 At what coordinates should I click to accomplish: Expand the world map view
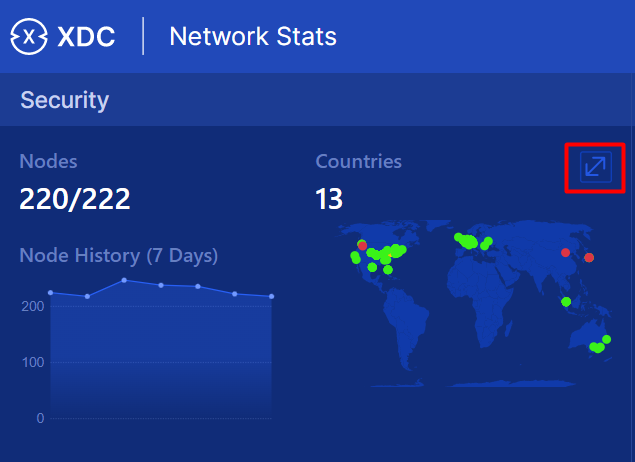click(x=595, y=167)
